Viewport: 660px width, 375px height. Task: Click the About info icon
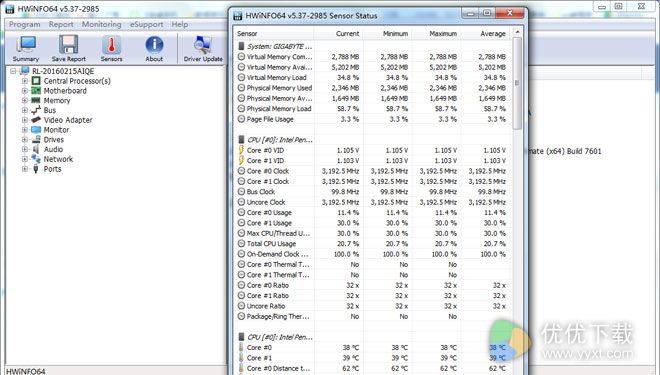(154, 45)
